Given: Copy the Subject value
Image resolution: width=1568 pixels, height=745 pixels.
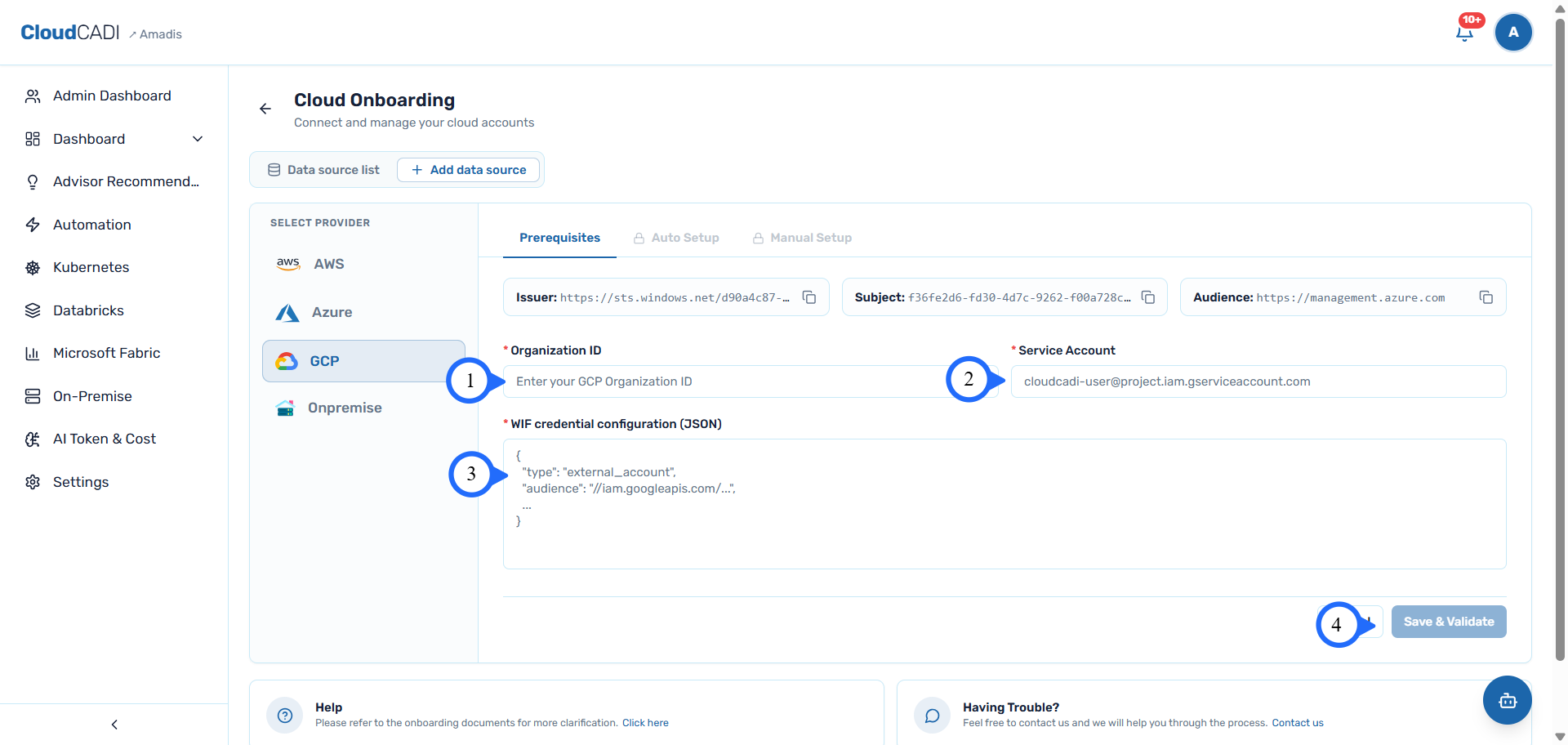Looking at the screenshot, I should [1148, 297].
